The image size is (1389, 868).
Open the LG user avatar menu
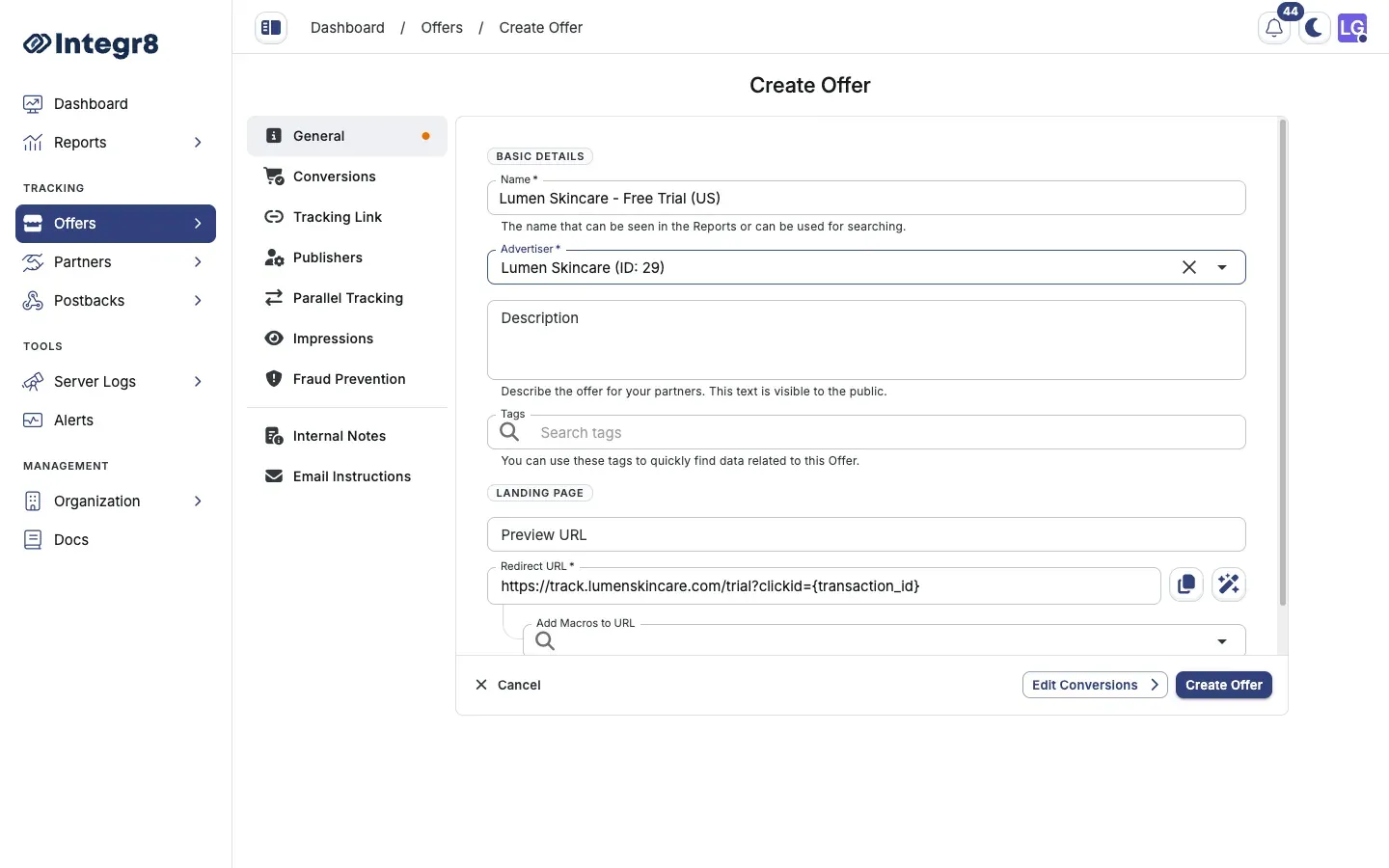coord(1352,28)
